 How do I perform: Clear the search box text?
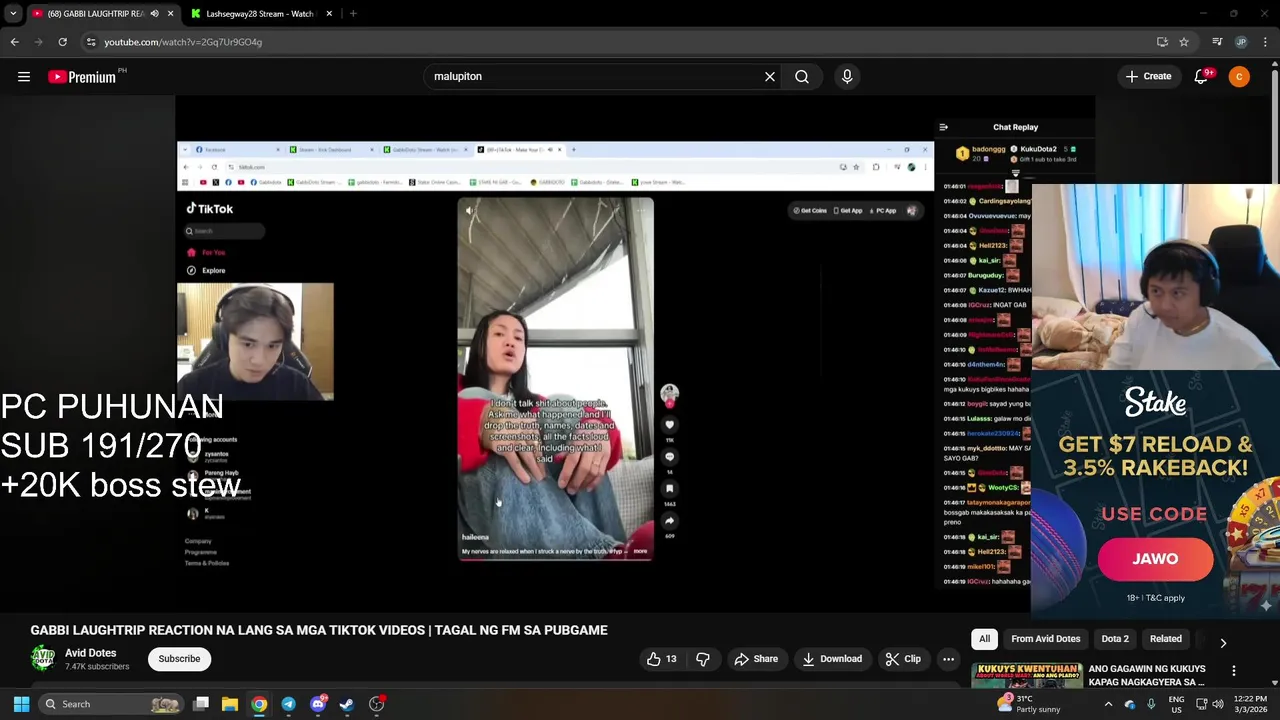click(x=770, y=77)
